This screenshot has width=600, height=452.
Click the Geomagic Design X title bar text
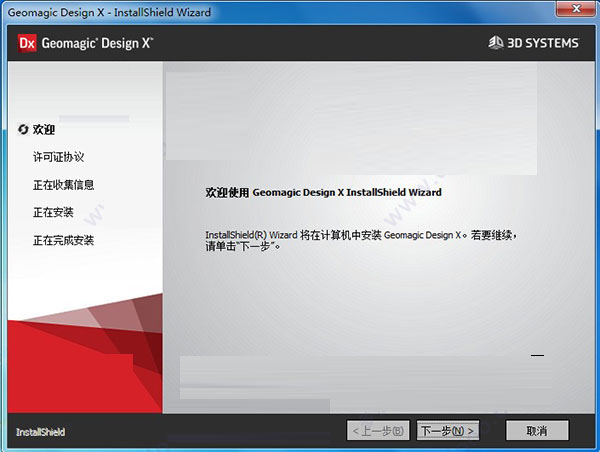[x=109, y=12]
